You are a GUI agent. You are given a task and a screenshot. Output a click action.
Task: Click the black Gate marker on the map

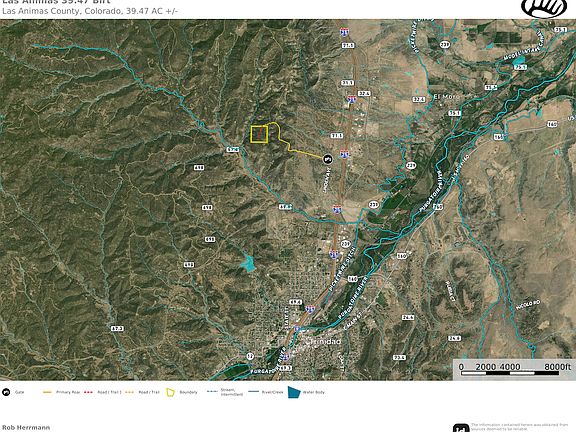(327, 159)
